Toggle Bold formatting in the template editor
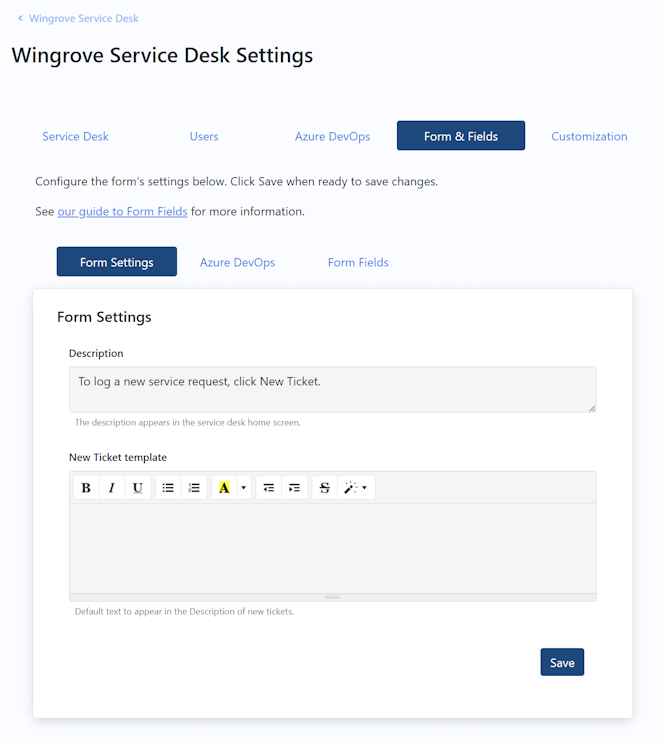Viewport: 665px width, 743px height. pos(86,488)
